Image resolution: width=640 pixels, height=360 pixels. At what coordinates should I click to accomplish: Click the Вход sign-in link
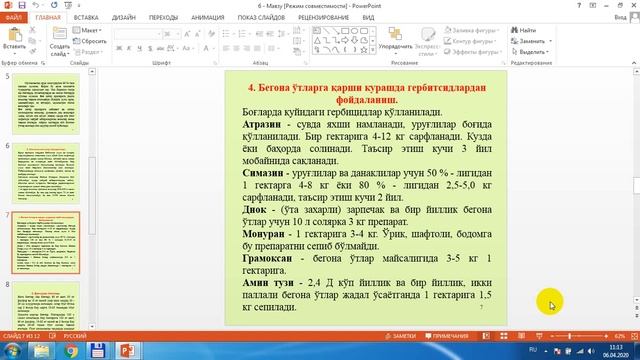[620, 18]
